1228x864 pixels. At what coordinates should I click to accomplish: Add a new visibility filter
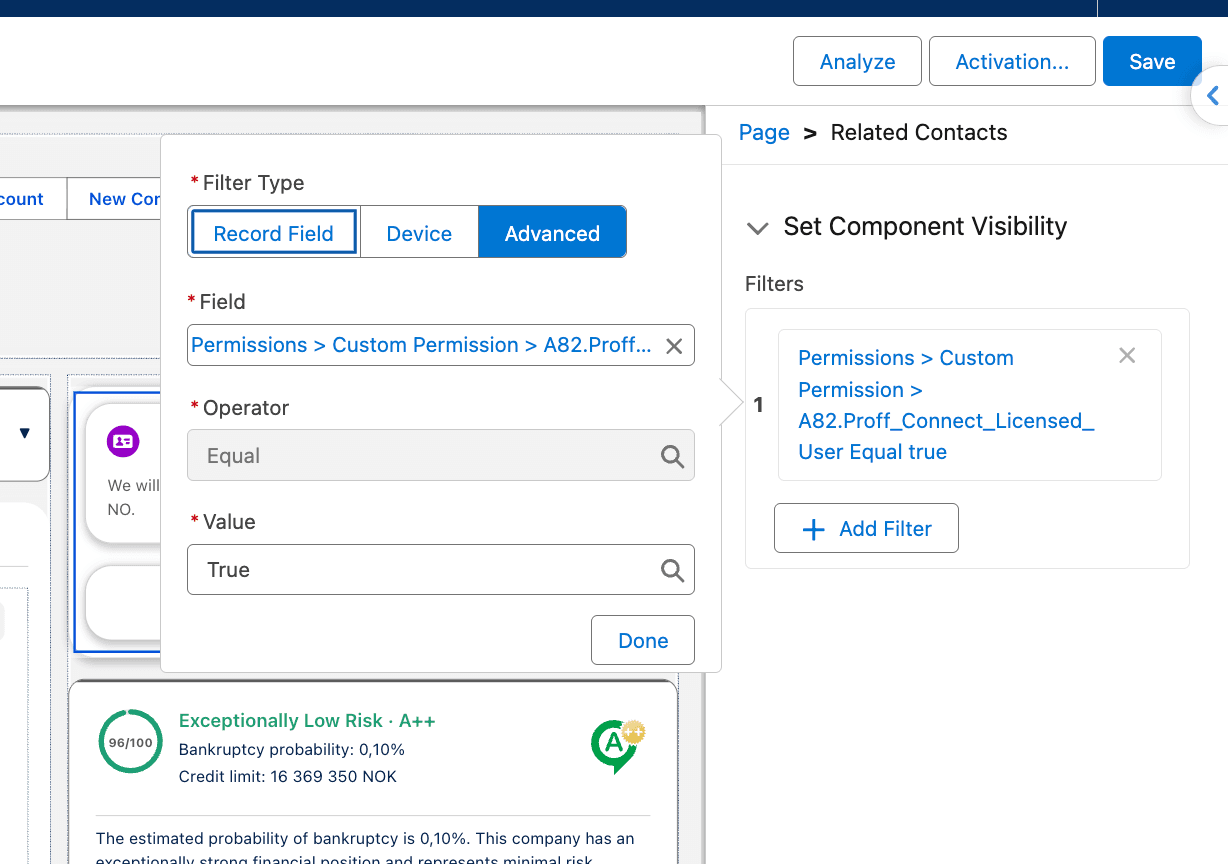pyautogui.click(x=866, y=529)
